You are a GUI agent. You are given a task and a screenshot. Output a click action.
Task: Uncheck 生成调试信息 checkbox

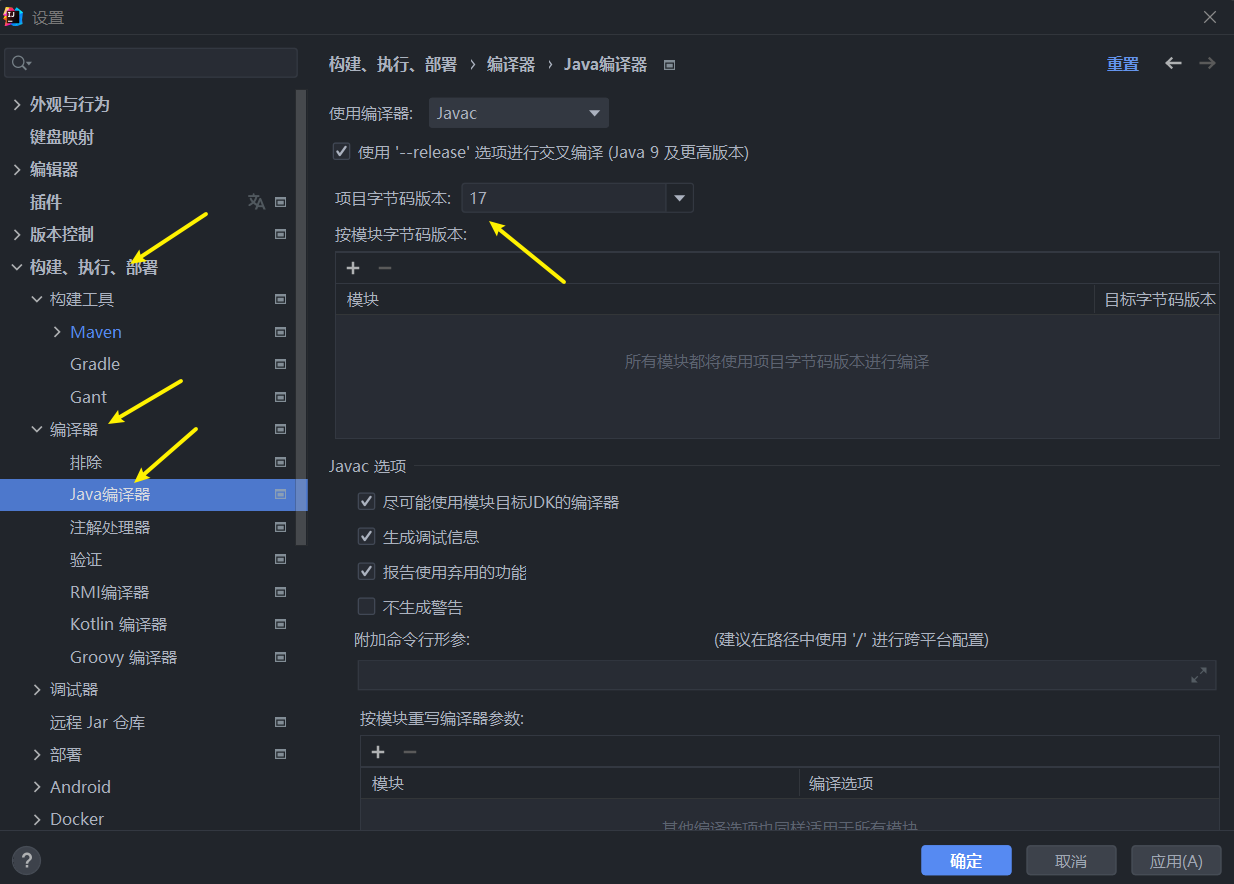tap(366, 537)
